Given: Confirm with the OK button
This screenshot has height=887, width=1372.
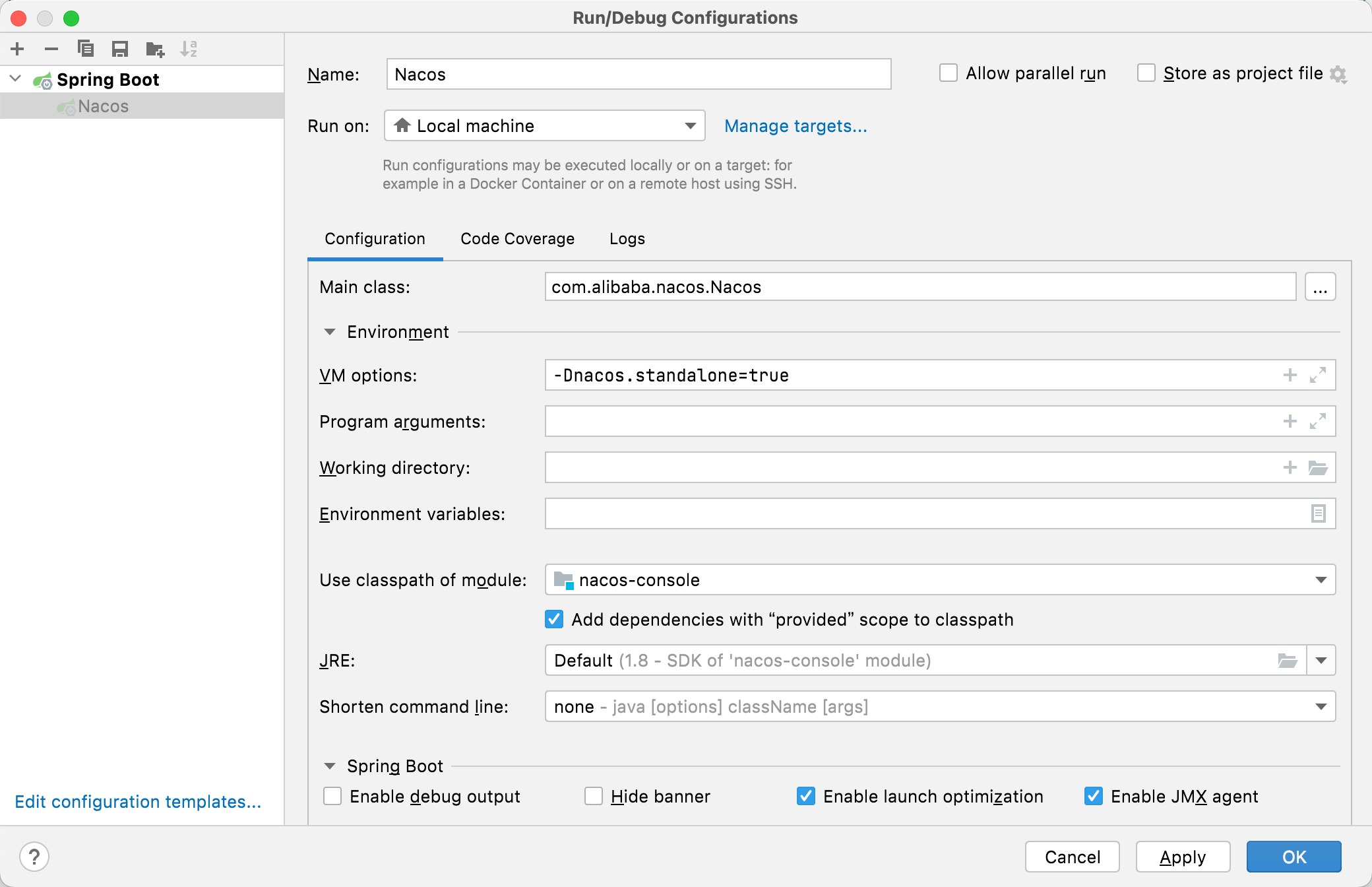Looking at the screenshot, I should 1294,857.
